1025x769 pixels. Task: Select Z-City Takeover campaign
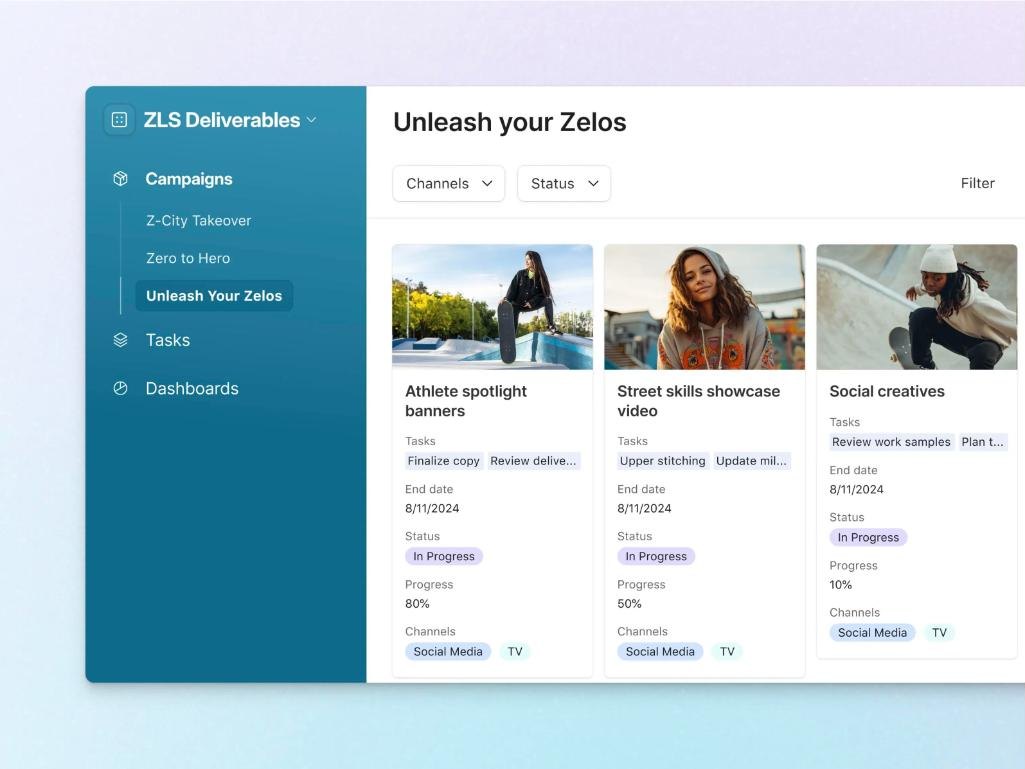[199, 220]
